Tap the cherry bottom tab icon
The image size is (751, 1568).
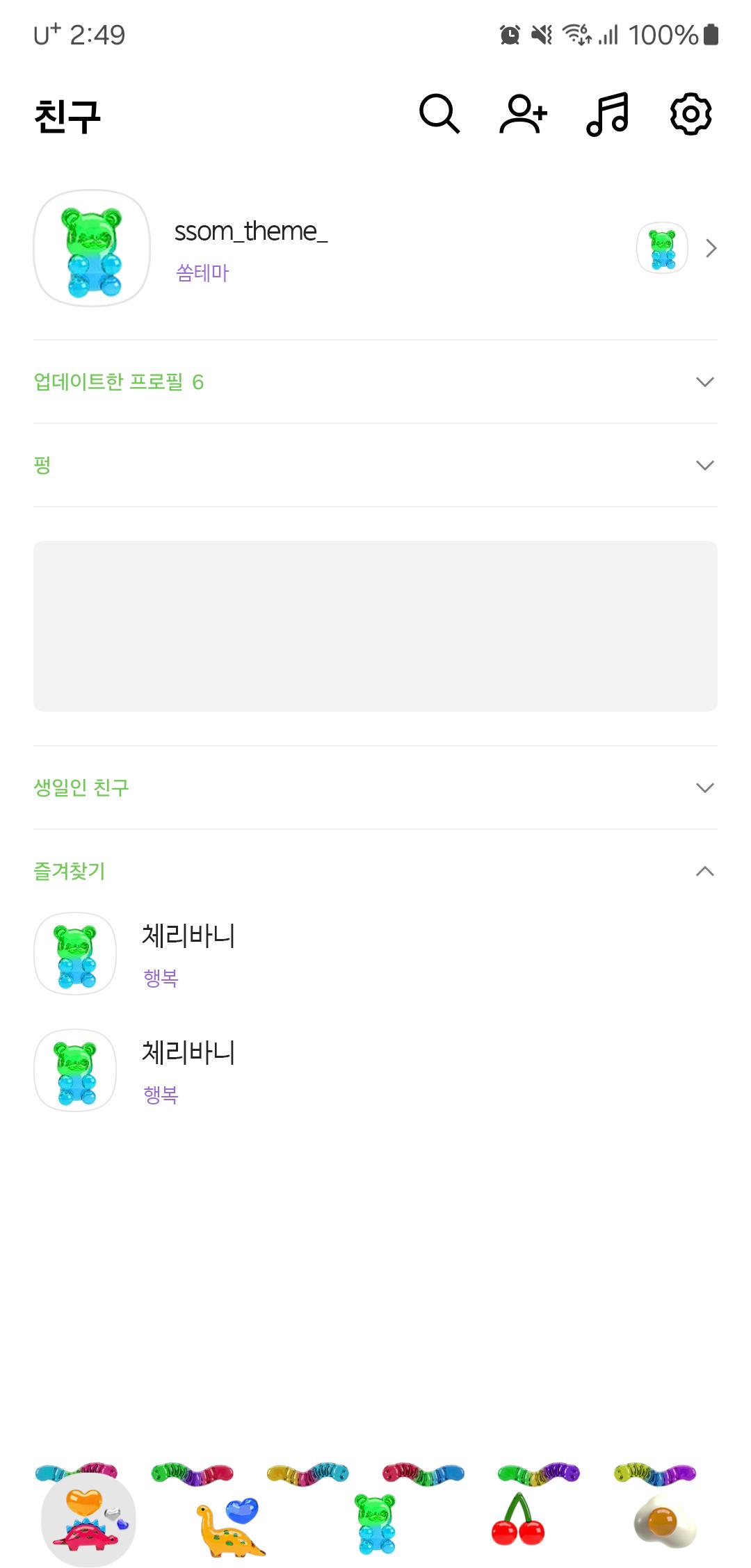click(518, 1520)
